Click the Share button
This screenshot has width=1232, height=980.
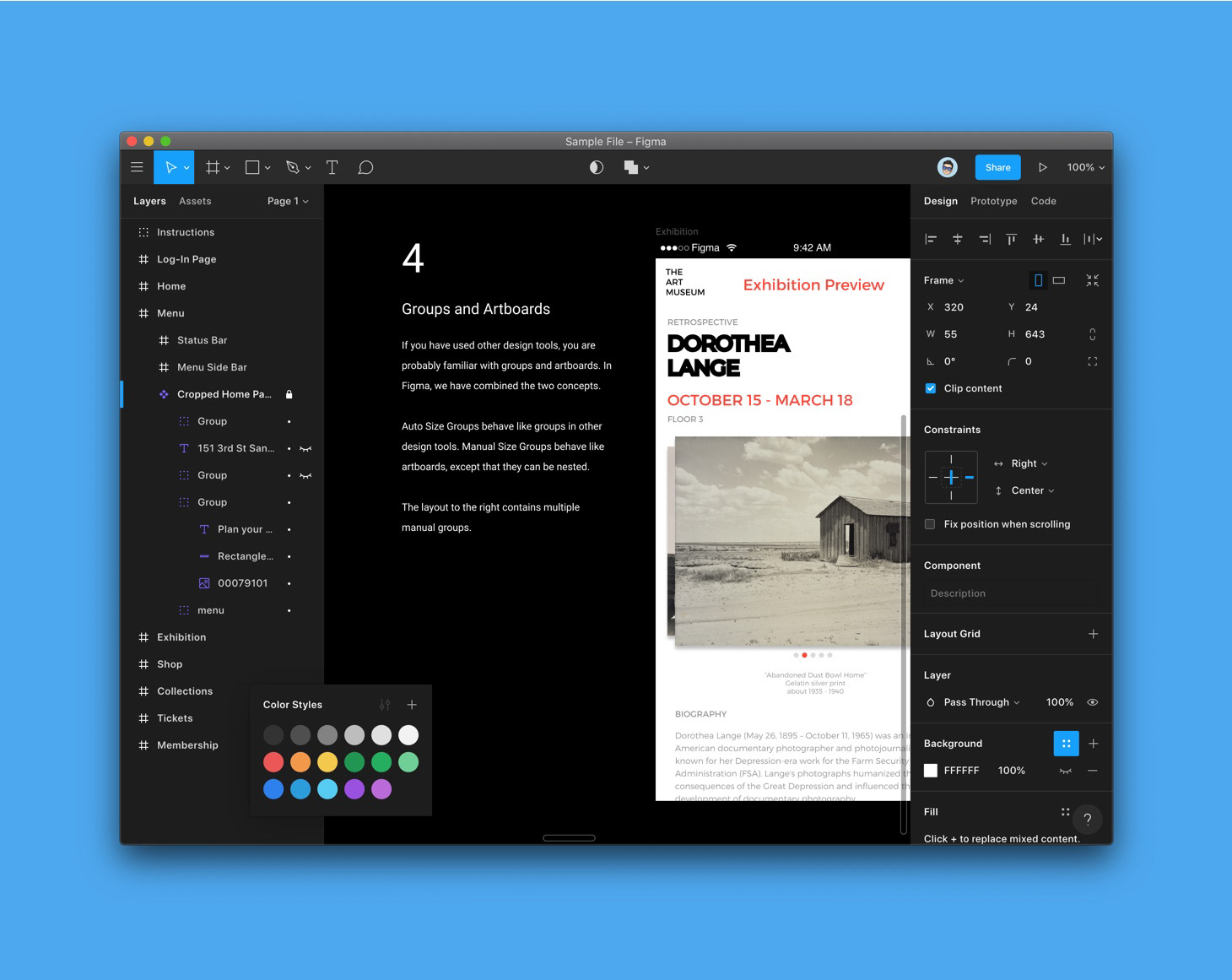pos(997,167)
